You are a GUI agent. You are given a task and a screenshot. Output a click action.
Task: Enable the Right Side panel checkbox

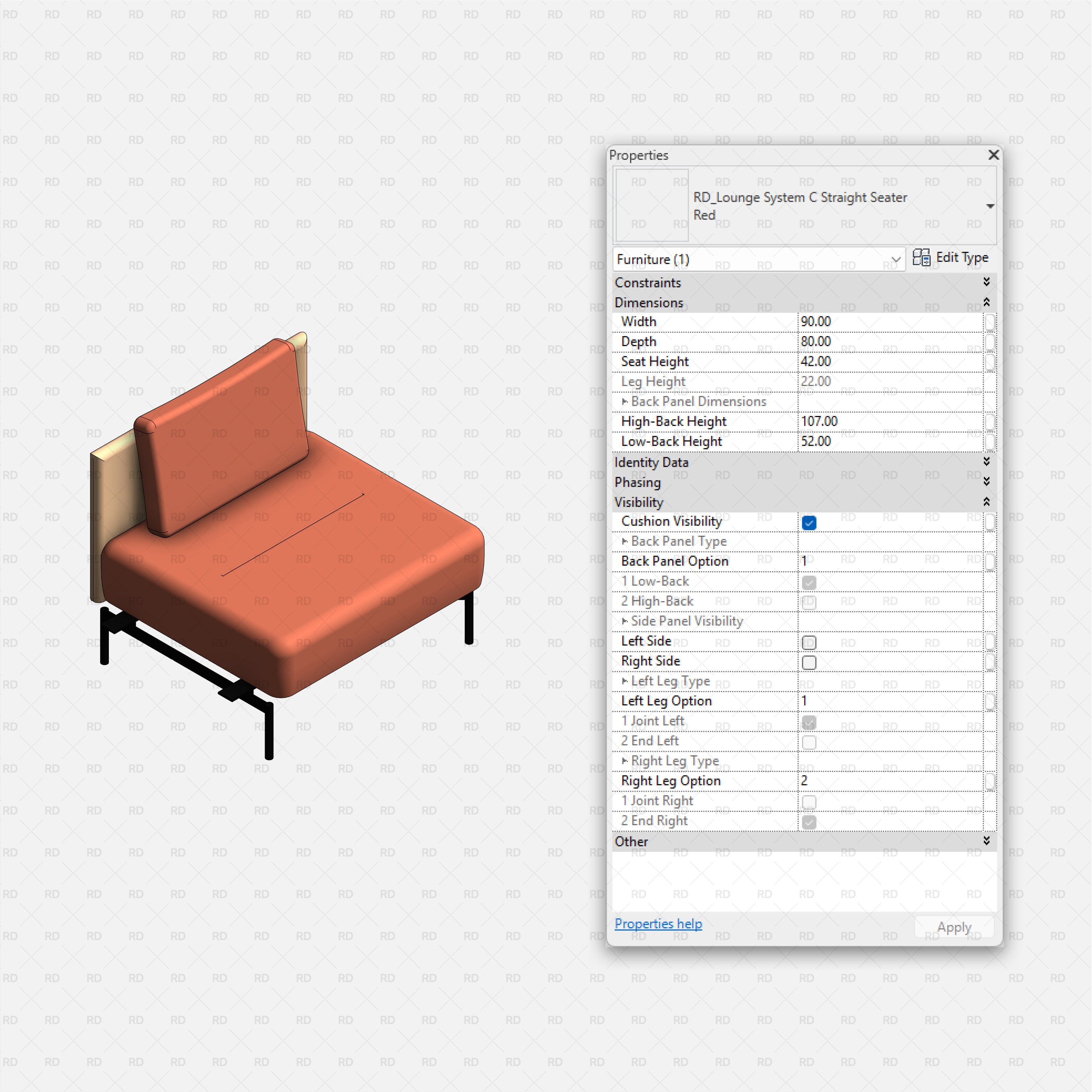809,662
